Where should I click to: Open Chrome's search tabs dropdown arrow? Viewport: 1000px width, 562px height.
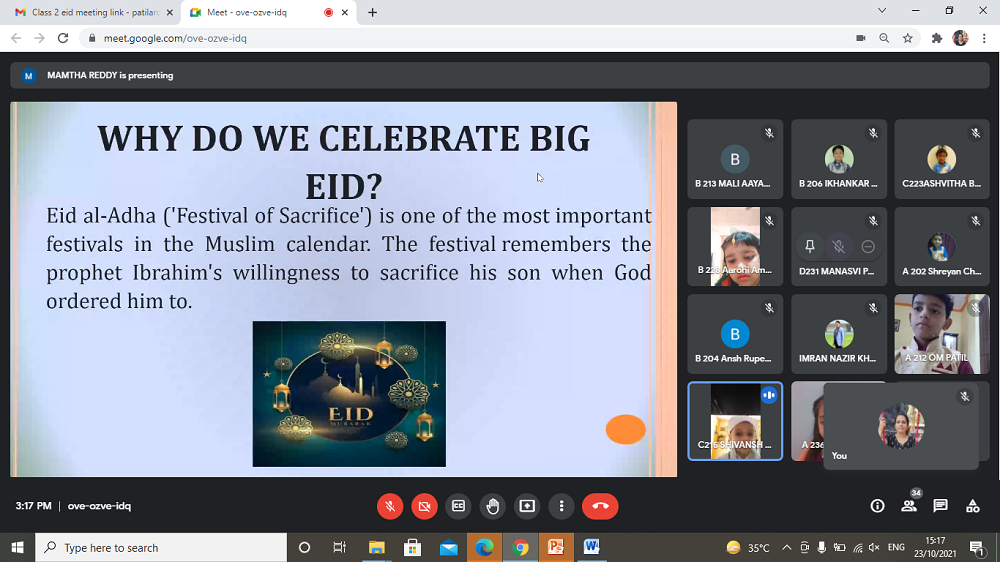[881, 11]
